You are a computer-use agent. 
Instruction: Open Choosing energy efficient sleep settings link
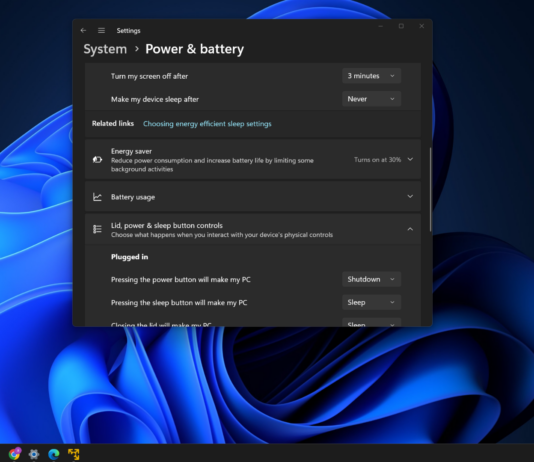pyautogui.click(x=207, y=124)
